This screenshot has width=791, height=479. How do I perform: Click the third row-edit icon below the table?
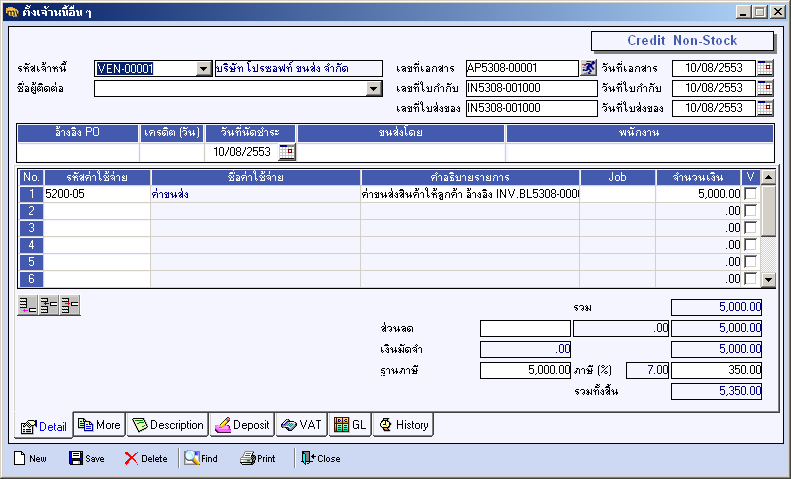click(70, 306)
